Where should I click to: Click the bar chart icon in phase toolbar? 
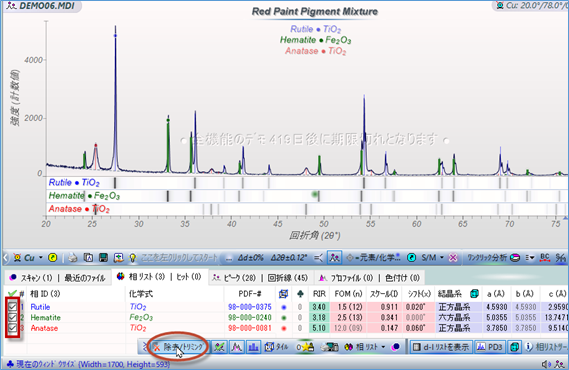click(254, 347)
